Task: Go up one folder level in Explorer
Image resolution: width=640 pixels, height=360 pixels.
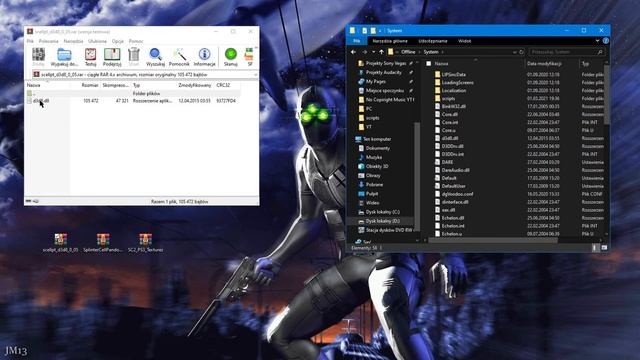Action: [381, 52]
